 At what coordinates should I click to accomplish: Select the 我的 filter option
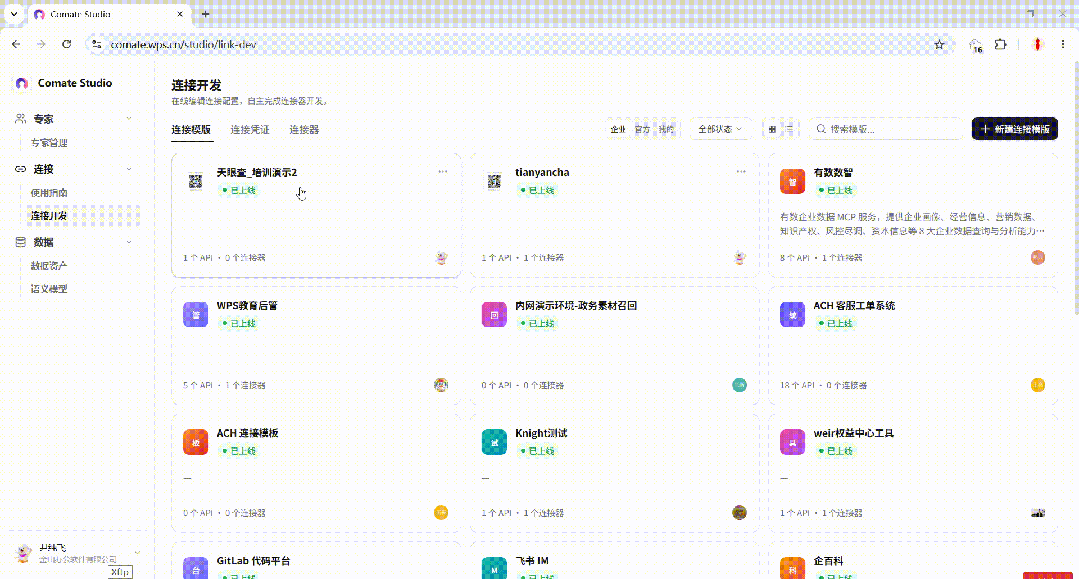(665, 129)
